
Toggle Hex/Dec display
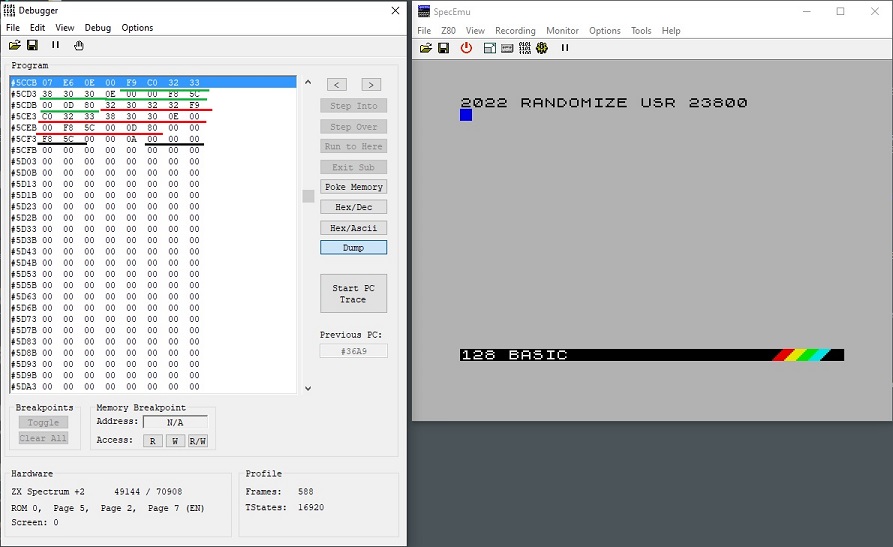[353, 207]
